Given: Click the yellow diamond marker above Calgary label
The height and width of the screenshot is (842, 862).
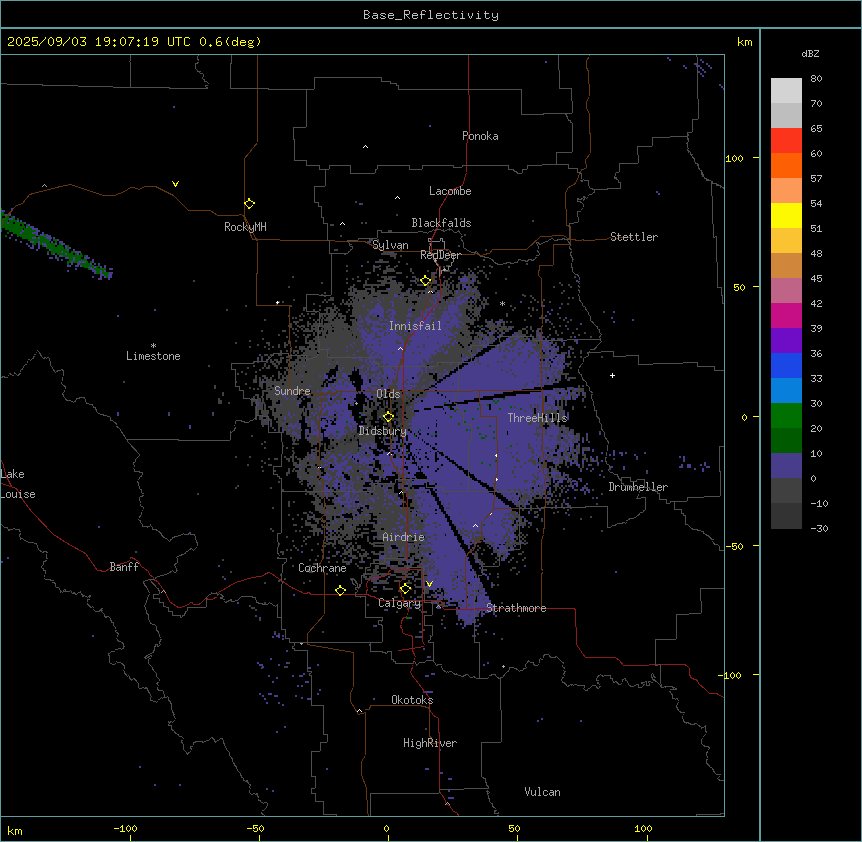Looking at the screenshot, I should click(405, 589).
